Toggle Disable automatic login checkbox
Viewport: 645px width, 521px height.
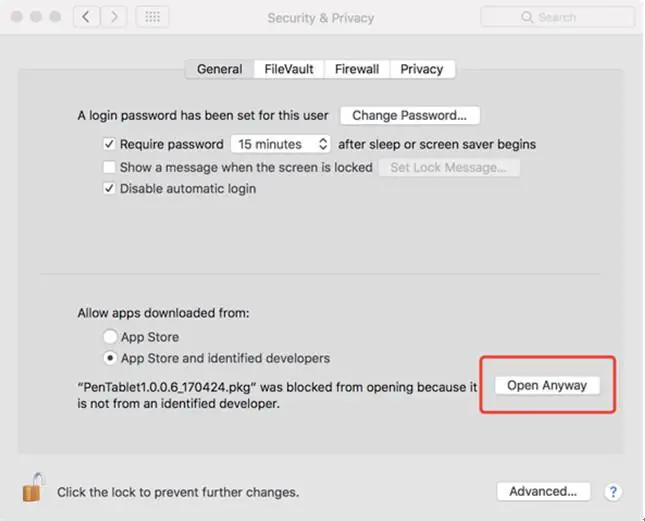tap(110, 189)
